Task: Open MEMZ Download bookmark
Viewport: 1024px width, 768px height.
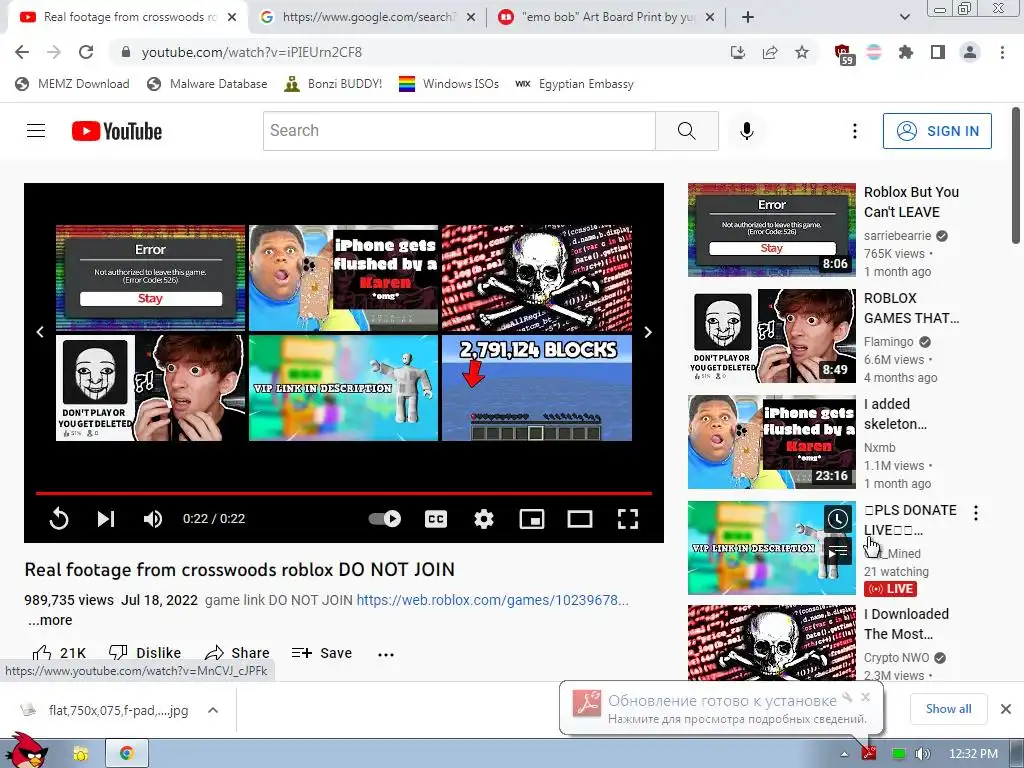Action: 72,84
